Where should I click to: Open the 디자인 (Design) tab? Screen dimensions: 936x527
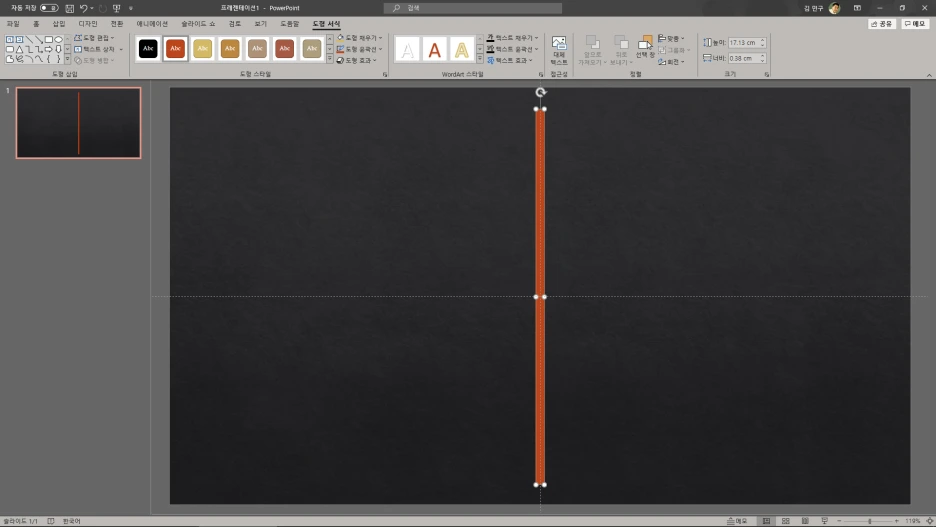88,24
